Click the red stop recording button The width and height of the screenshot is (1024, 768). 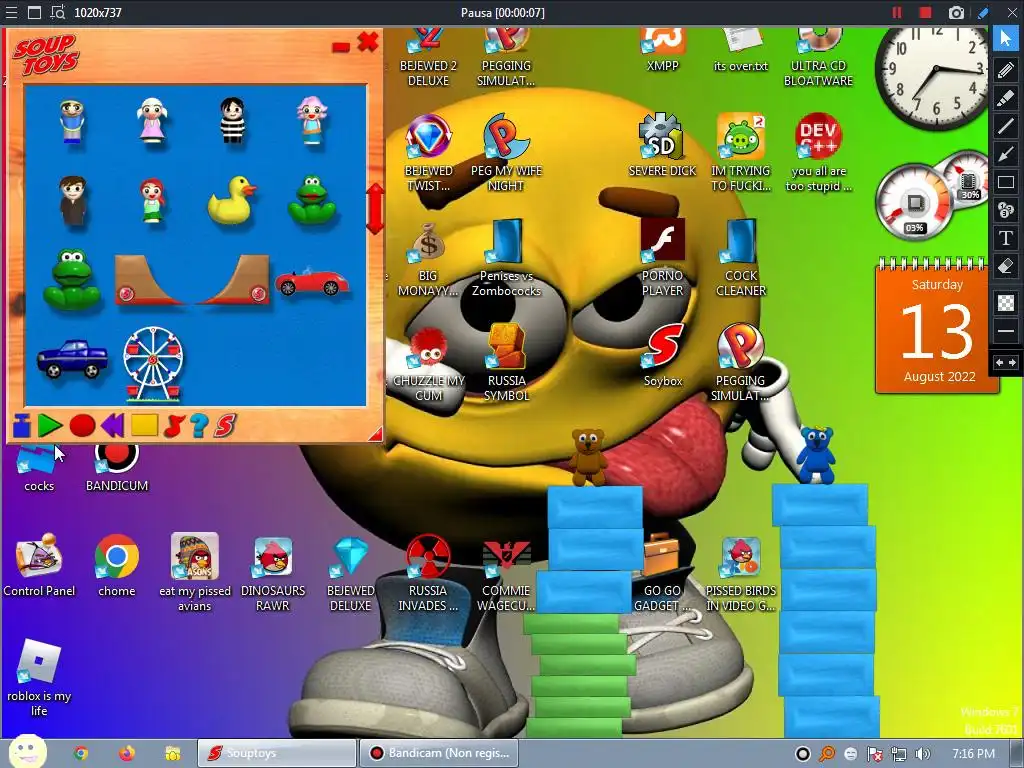pos(925,12)
